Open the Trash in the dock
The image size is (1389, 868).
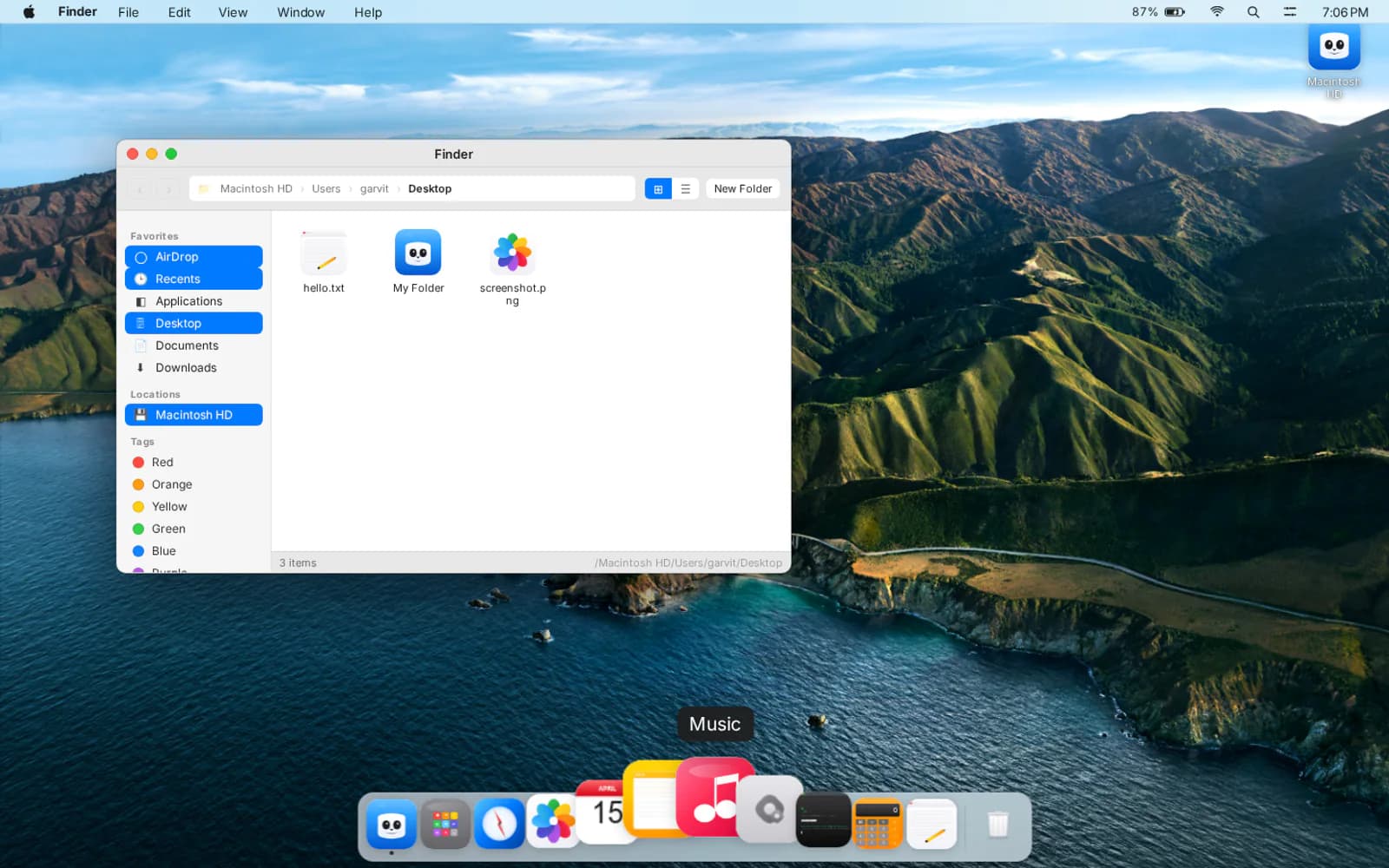[998, 824]
